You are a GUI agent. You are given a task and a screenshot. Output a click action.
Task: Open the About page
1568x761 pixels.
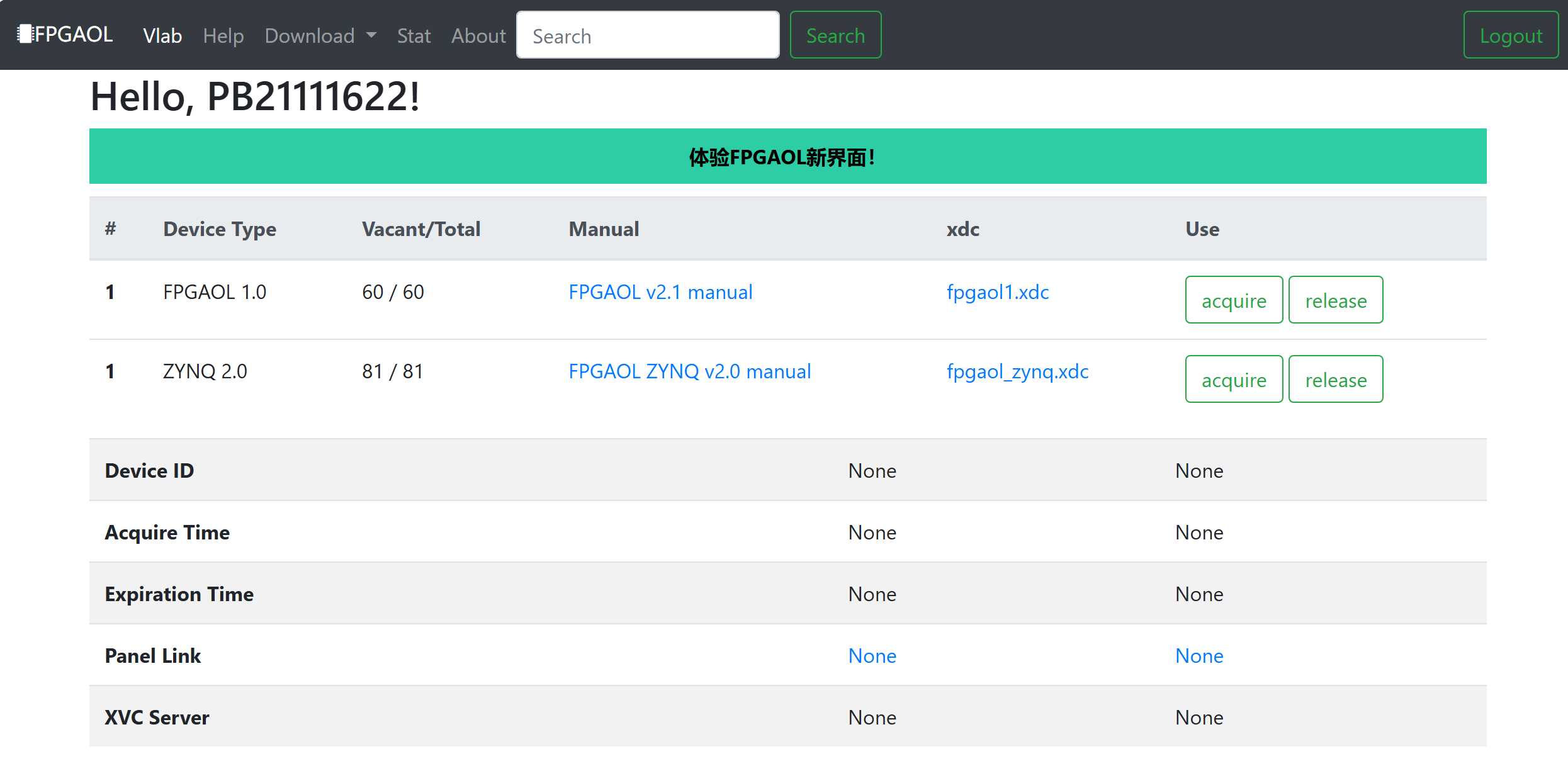pos(478,36)
